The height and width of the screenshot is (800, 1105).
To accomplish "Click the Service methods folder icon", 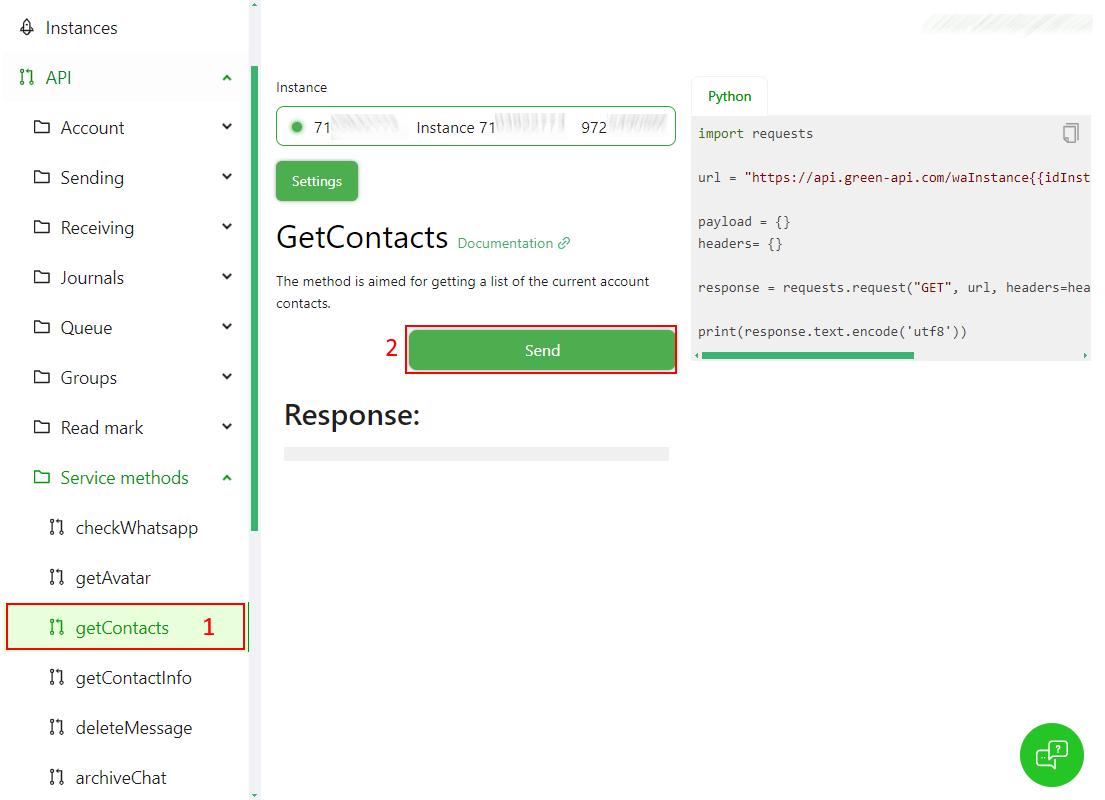I will click(42, 477).
